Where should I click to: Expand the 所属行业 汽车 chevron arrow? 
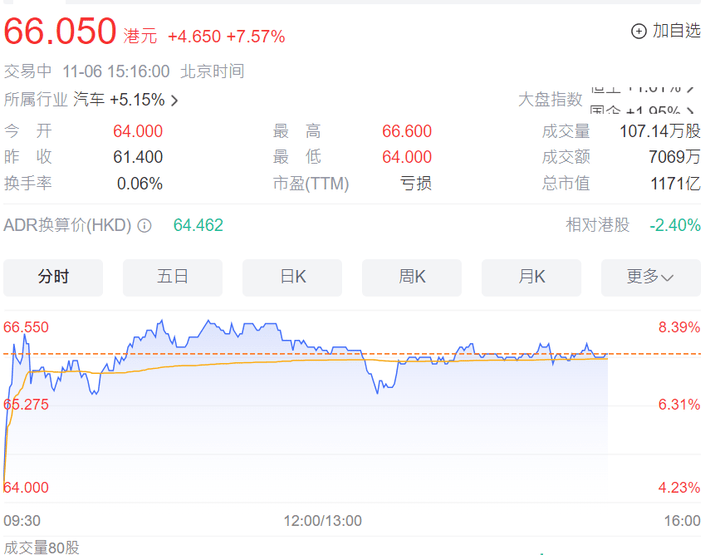175,100
